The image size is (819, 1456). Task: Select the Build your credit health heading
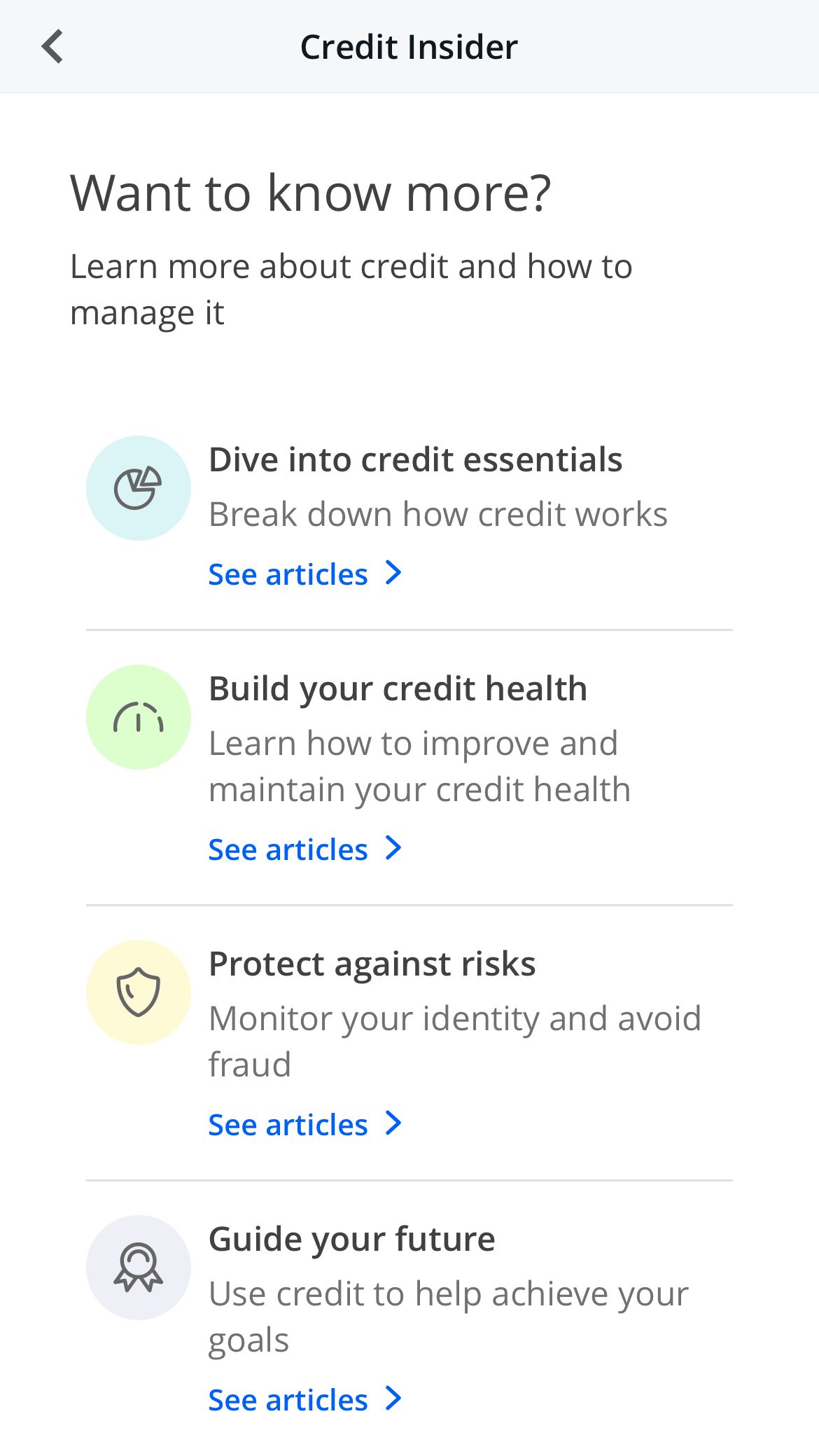pos(398,688)
